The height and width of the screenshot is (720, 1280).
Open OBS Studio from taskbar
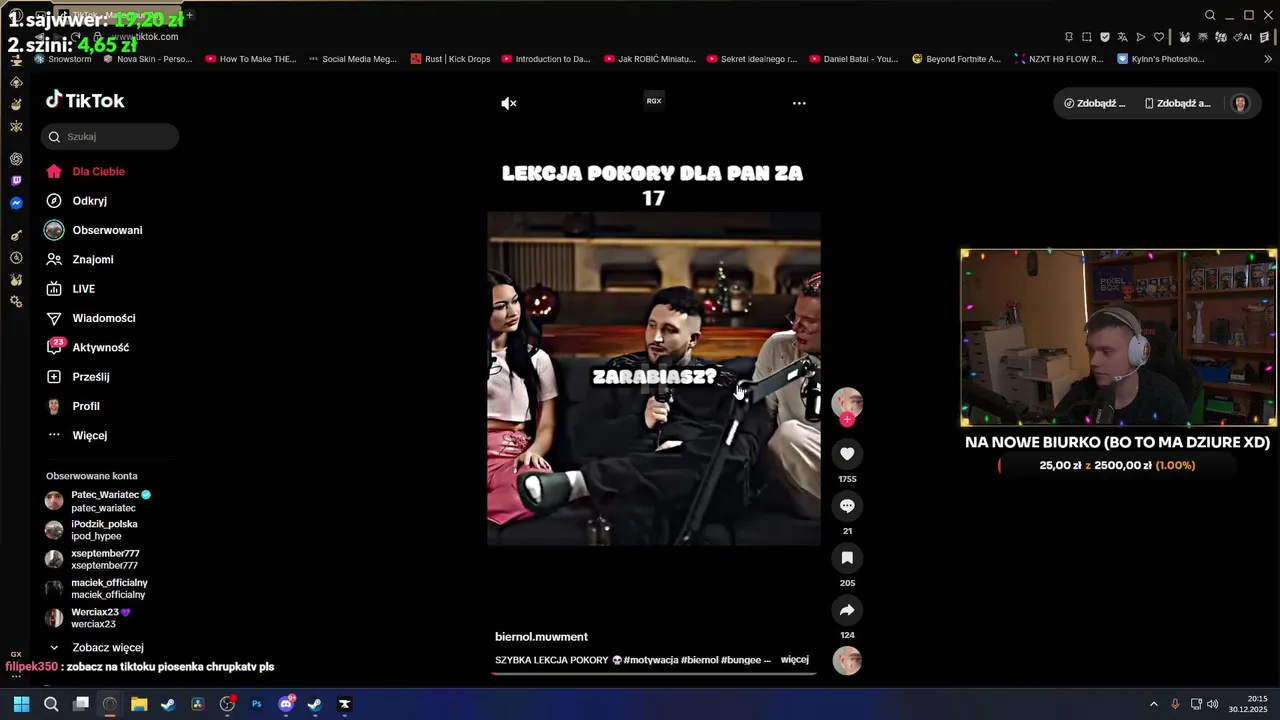[227, 704]
